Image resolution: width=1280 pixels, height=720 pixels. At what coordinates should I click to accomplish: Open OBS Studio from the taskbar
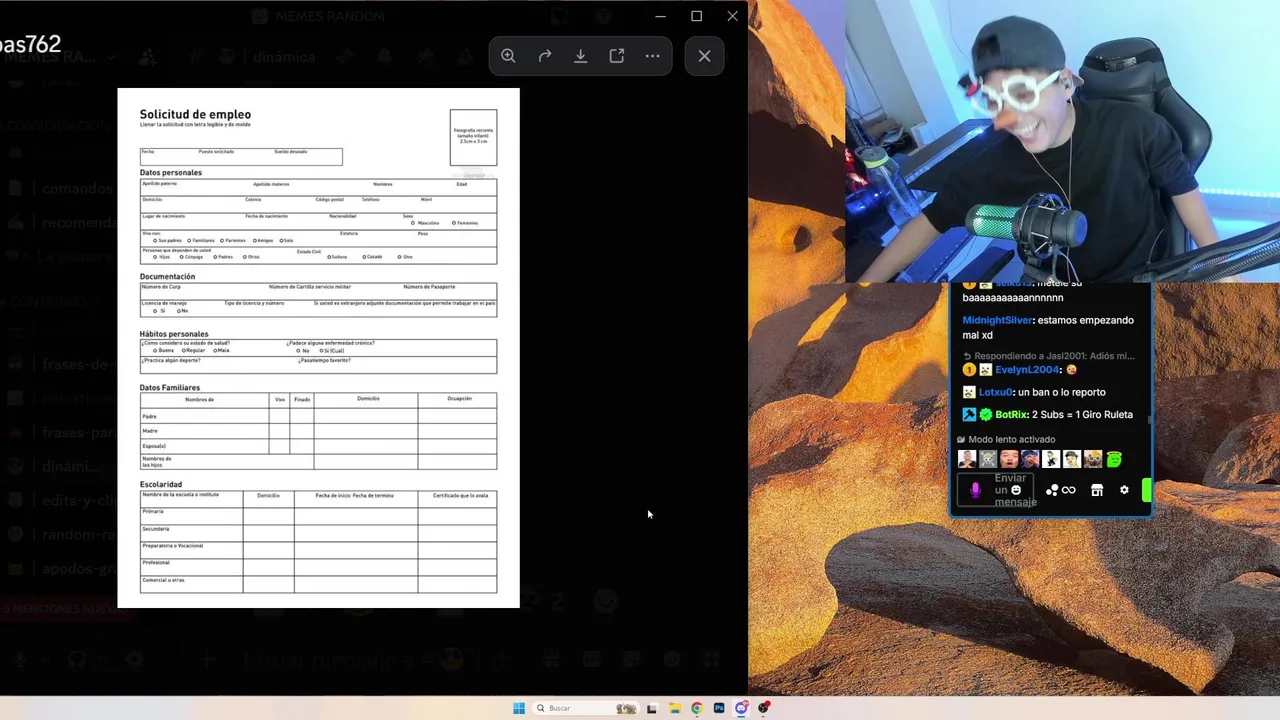coord(764,708)
